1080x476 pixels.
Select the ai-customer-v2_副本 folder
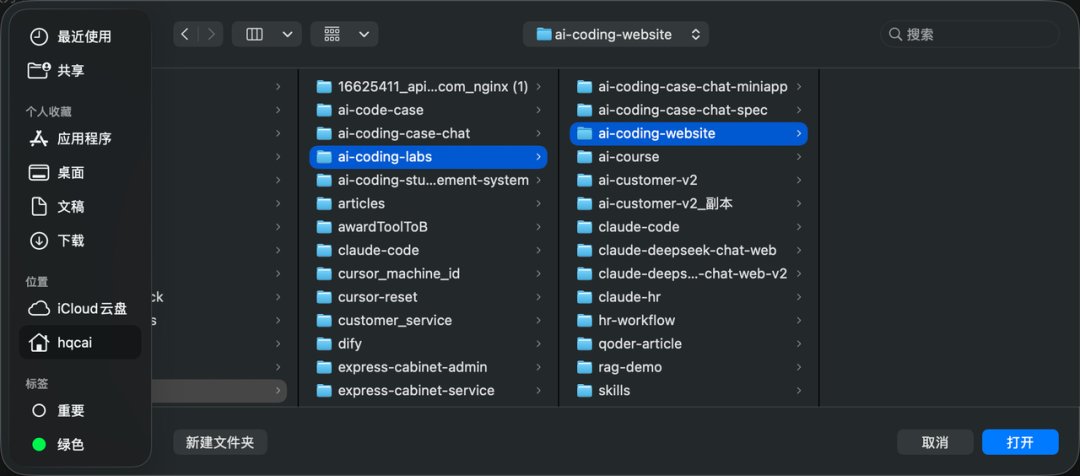689,204
